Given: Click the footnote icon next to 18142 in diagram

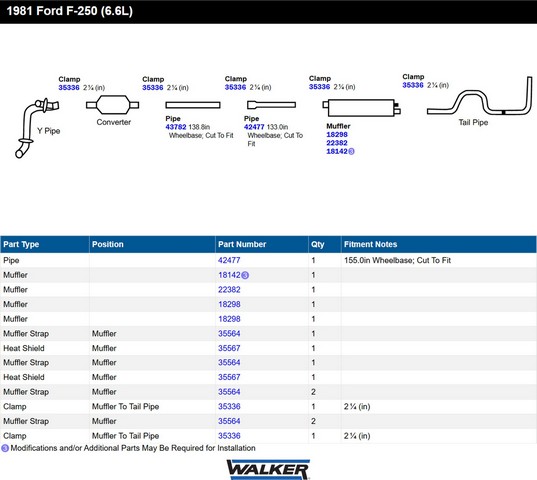Looking at the screenshot, I should point(351,151).
